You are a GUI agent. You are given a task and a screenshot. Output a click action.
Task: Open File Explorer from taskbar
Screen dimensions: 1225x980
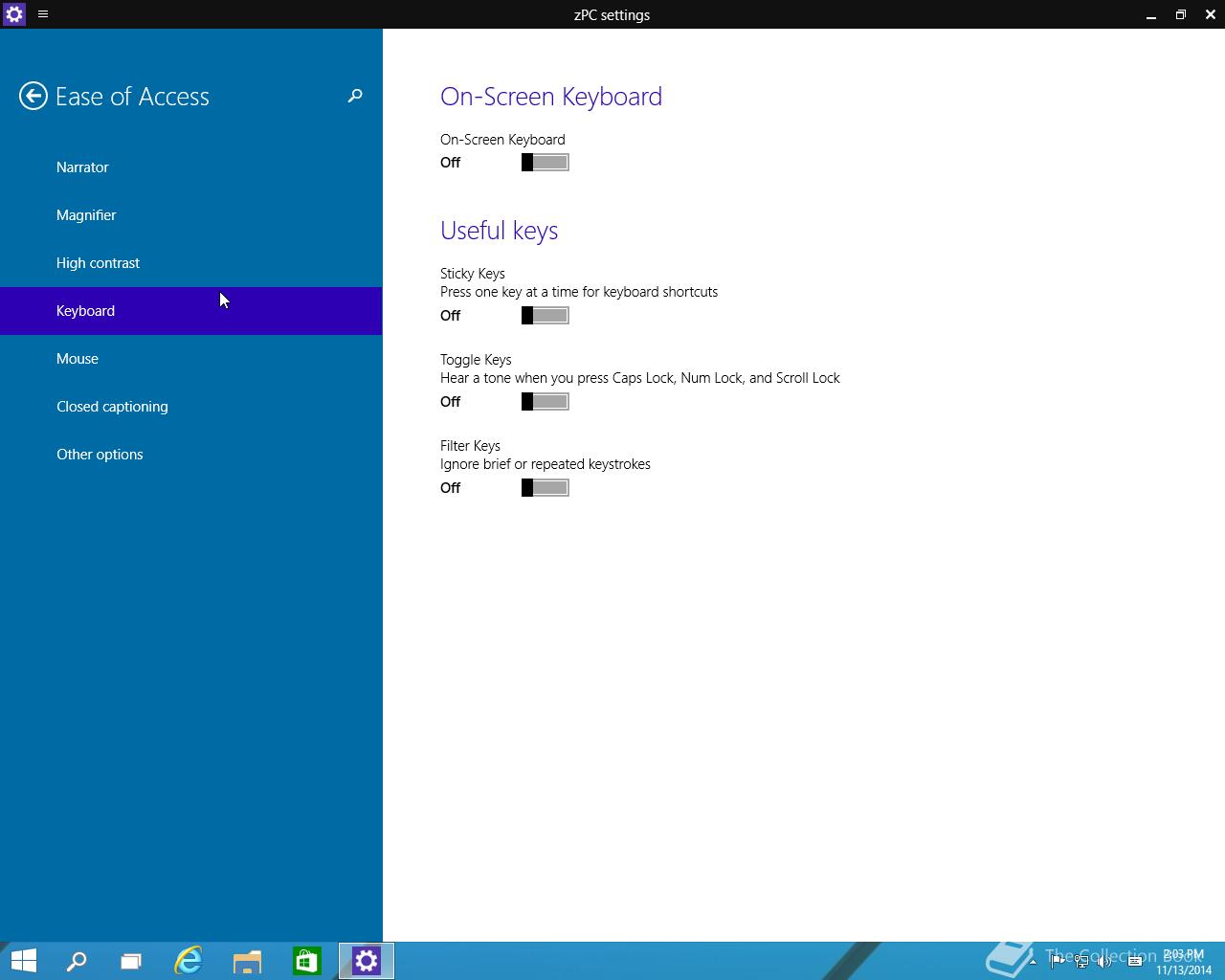click(x=247, y=961)
